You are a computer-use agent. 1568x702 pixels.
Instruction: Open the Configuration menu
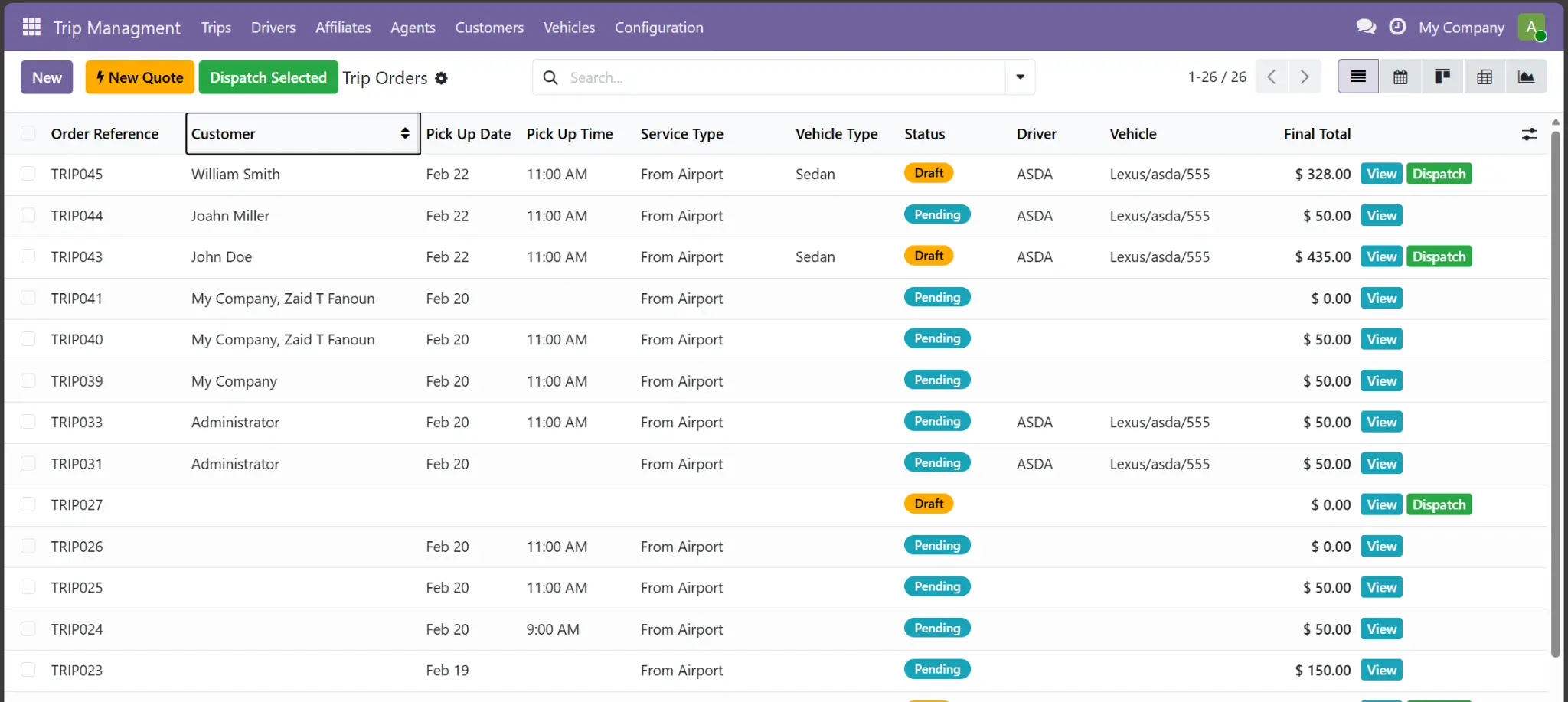click(x=658, y=27)
